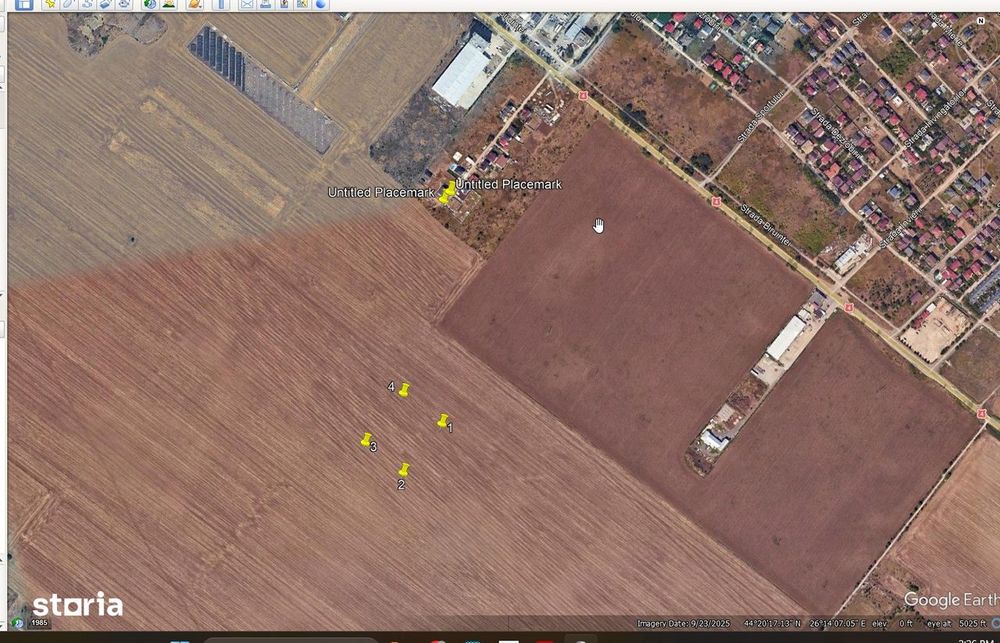
Task: Click the right Untitled Placemark label
Action: coord(508,184)
